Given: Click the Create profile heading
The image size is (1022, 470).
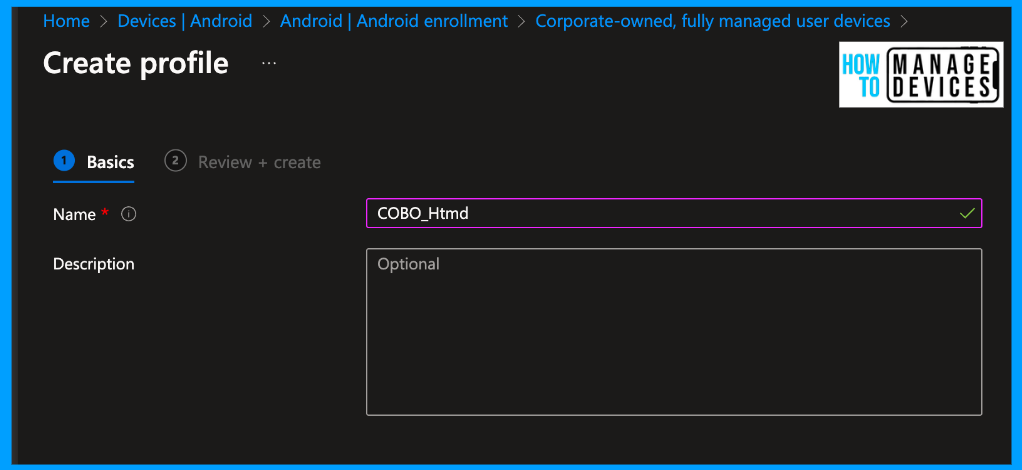Looking at the screenshot, I should point(136,63).
